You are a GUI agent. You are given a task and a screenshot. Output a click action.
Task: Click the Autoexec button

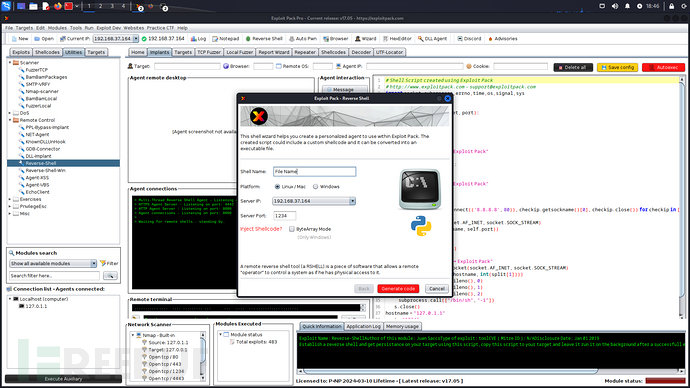[664, 67]
